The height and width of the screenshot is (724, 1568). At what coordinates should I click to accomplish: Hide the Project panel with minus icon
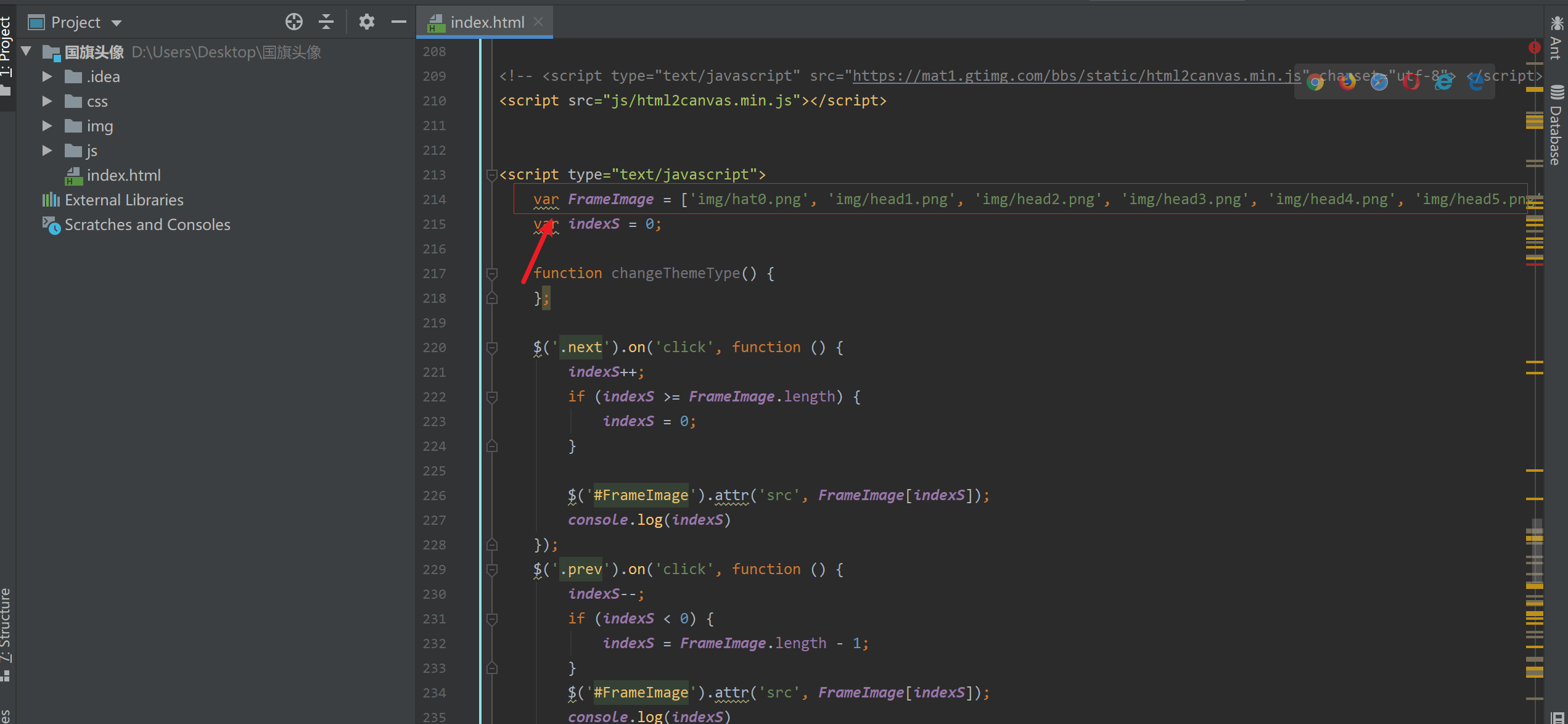[x=399, y=22]
